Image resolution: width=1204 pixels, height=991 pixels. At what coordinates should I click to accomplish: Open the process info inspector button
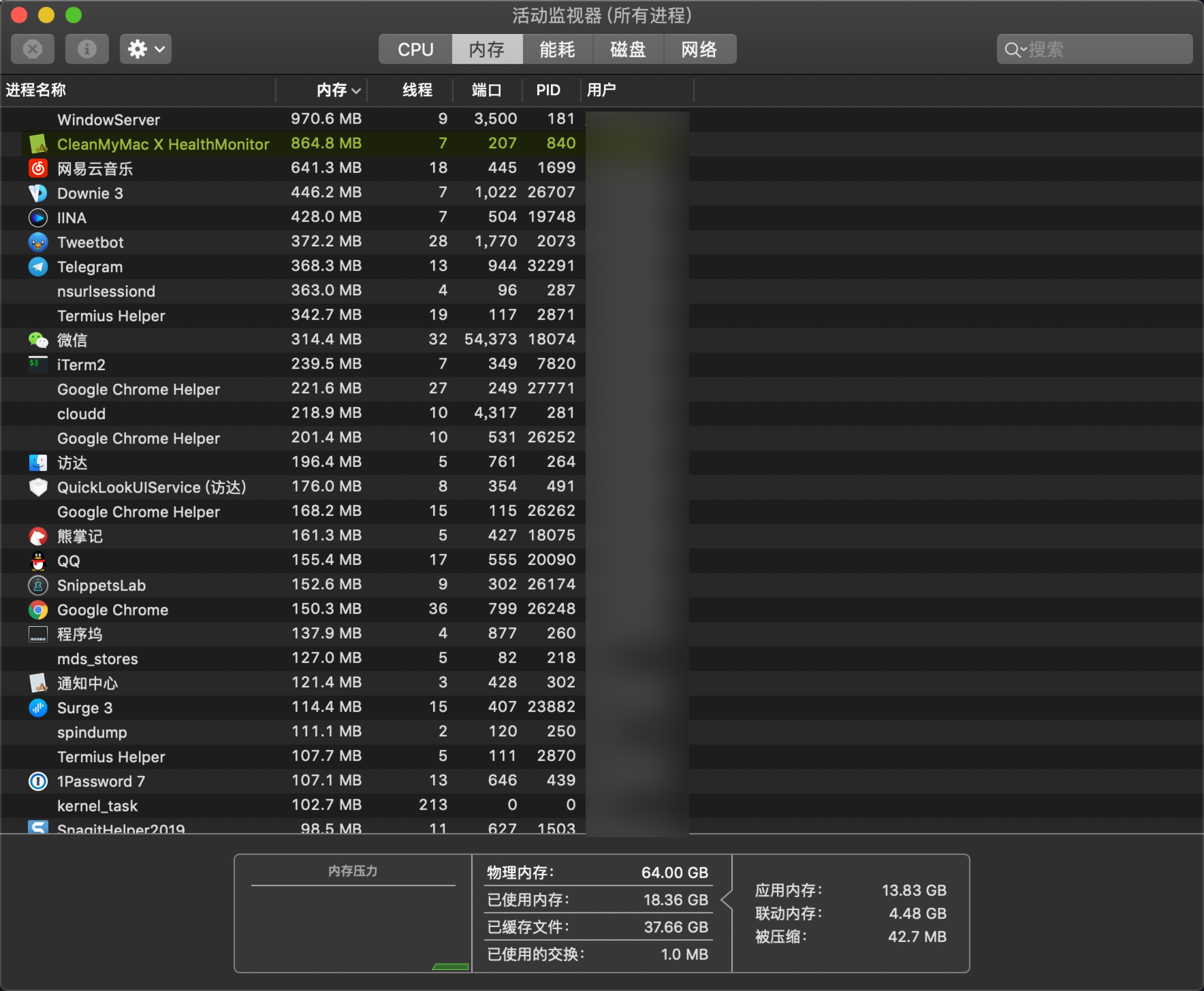(x=87, y=49)
